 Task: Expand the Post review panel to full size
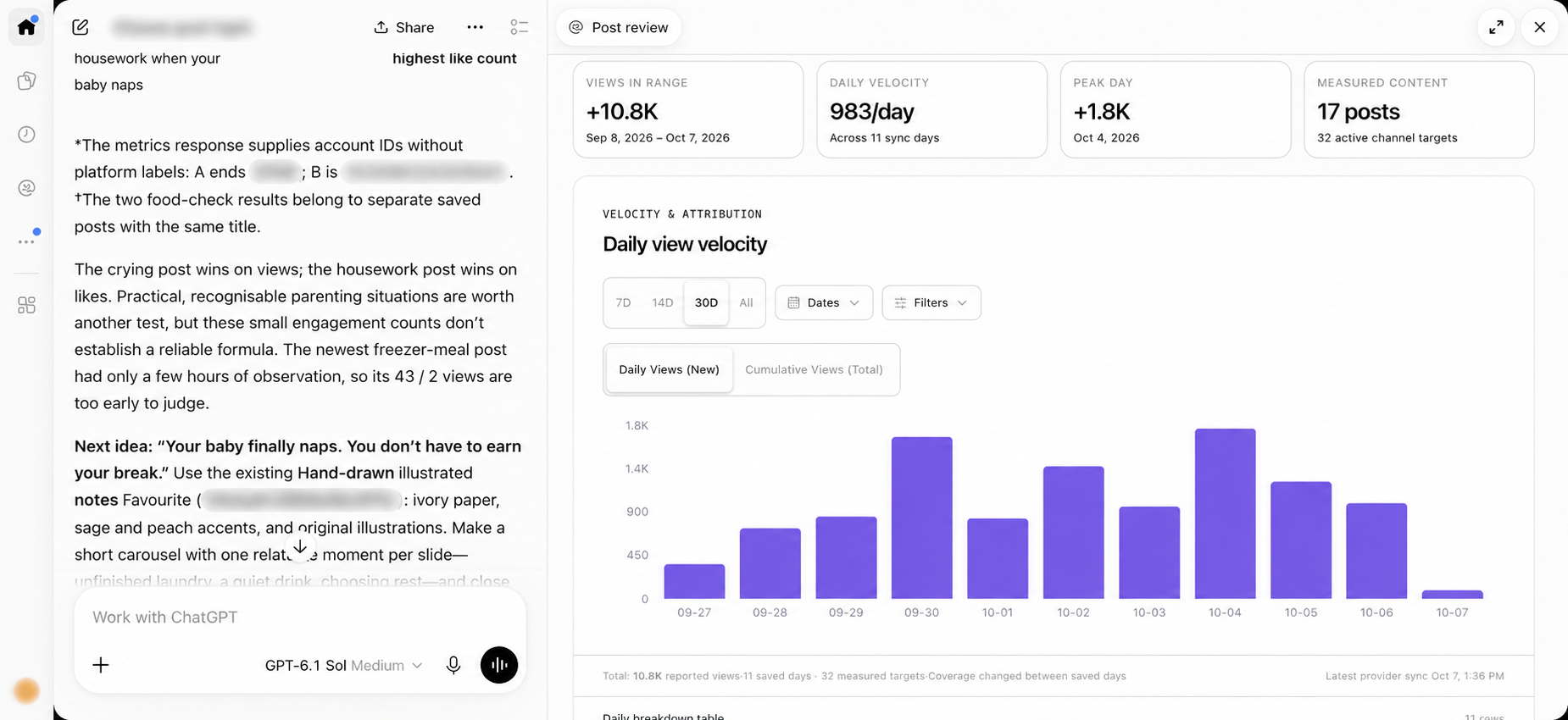(1496, 27)
